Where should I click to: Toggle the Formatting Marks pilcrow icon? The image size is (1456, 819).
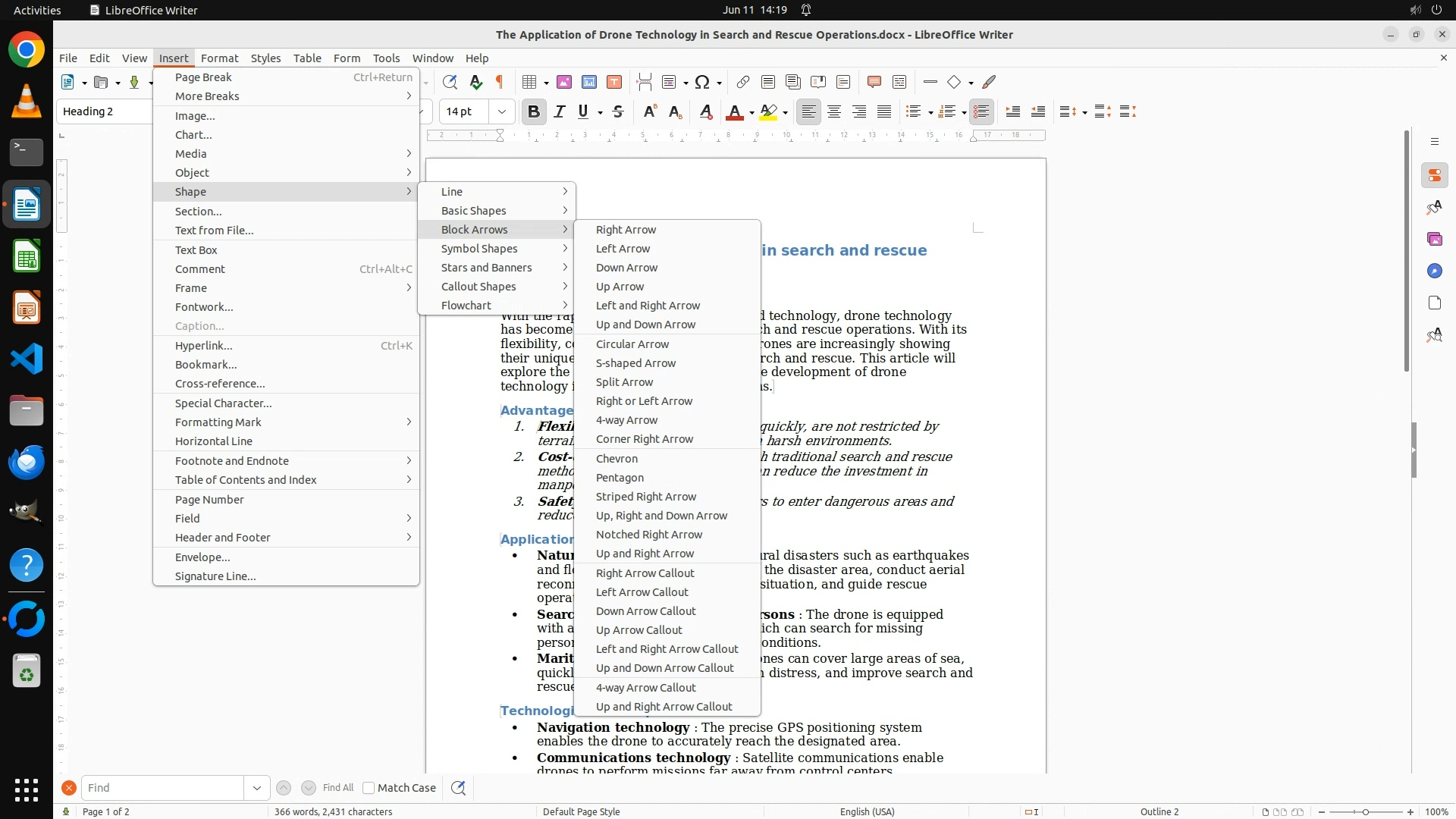coord(499,82)
